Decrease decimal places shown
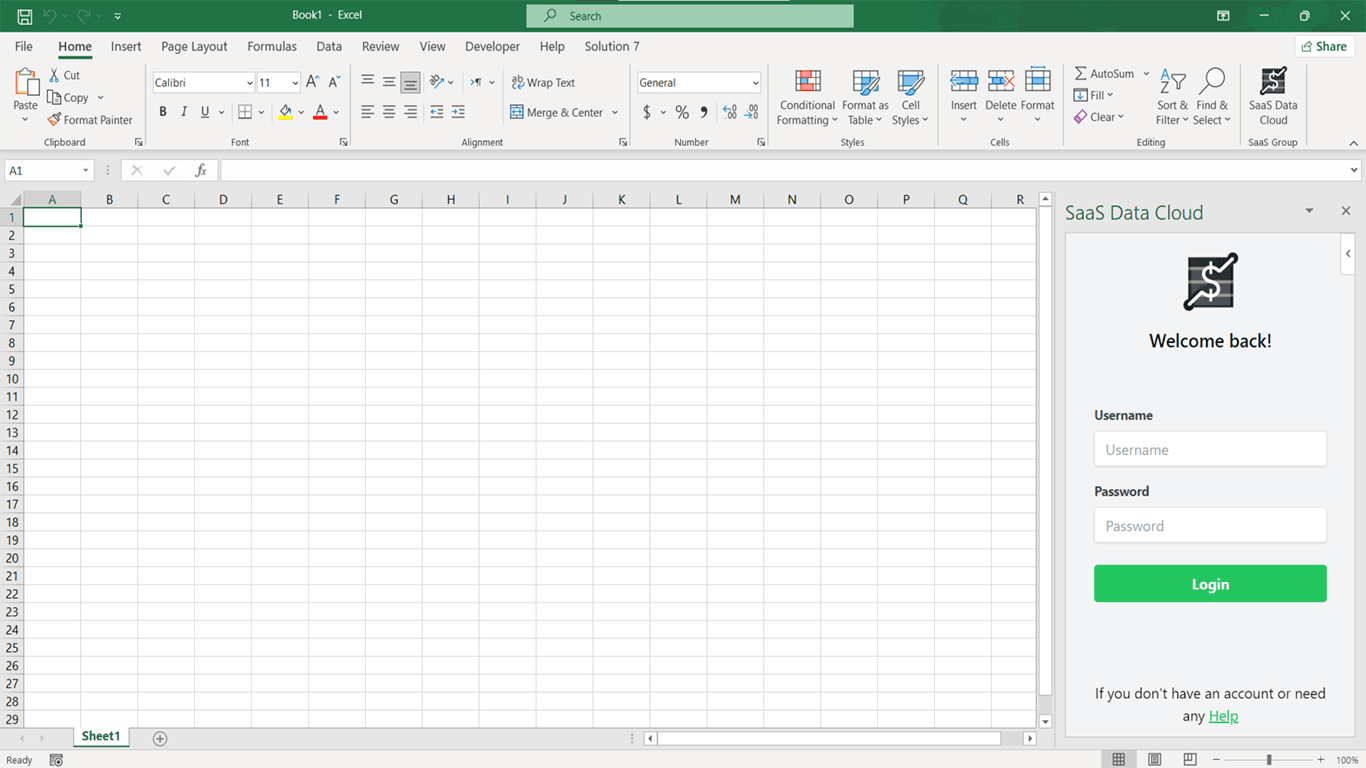The height and width of the screenshot is (768, 1366). pos(752,112)
